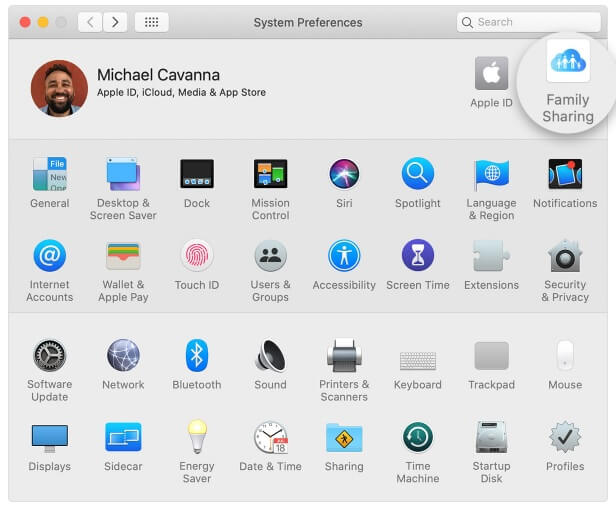Click the forward navigation arrow
This screenshot has height=510, width=616.
pos(115,22)
